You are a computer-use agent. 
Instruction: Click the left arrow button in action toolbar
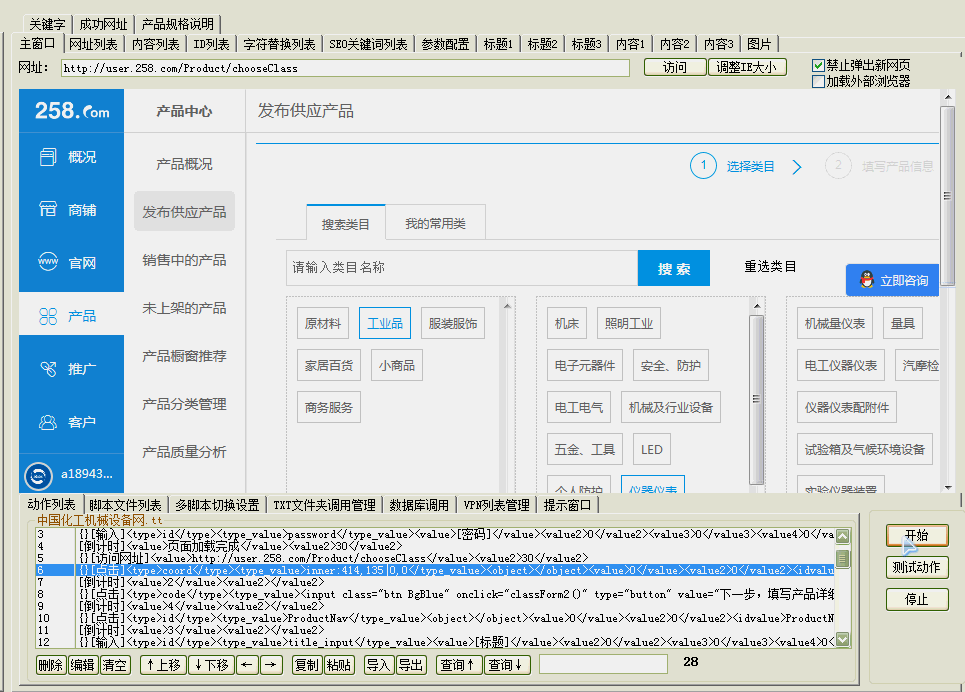coord(247,665)
